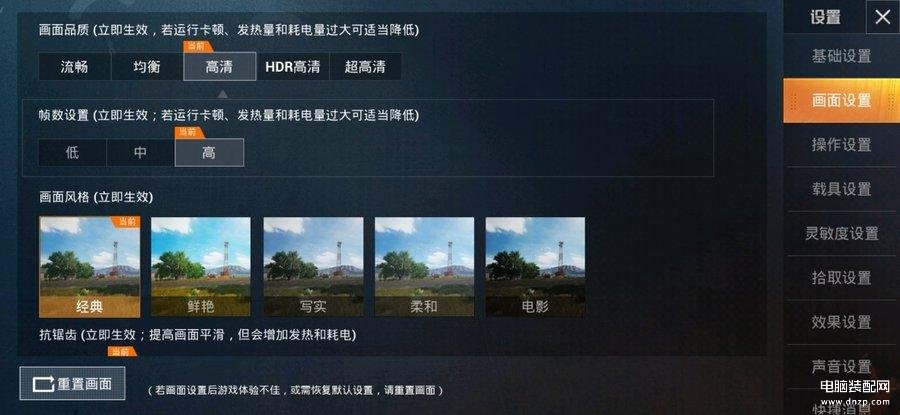Set frame rate to 中
This screenshot has width=900, height=415.
[x=141, y=153]
